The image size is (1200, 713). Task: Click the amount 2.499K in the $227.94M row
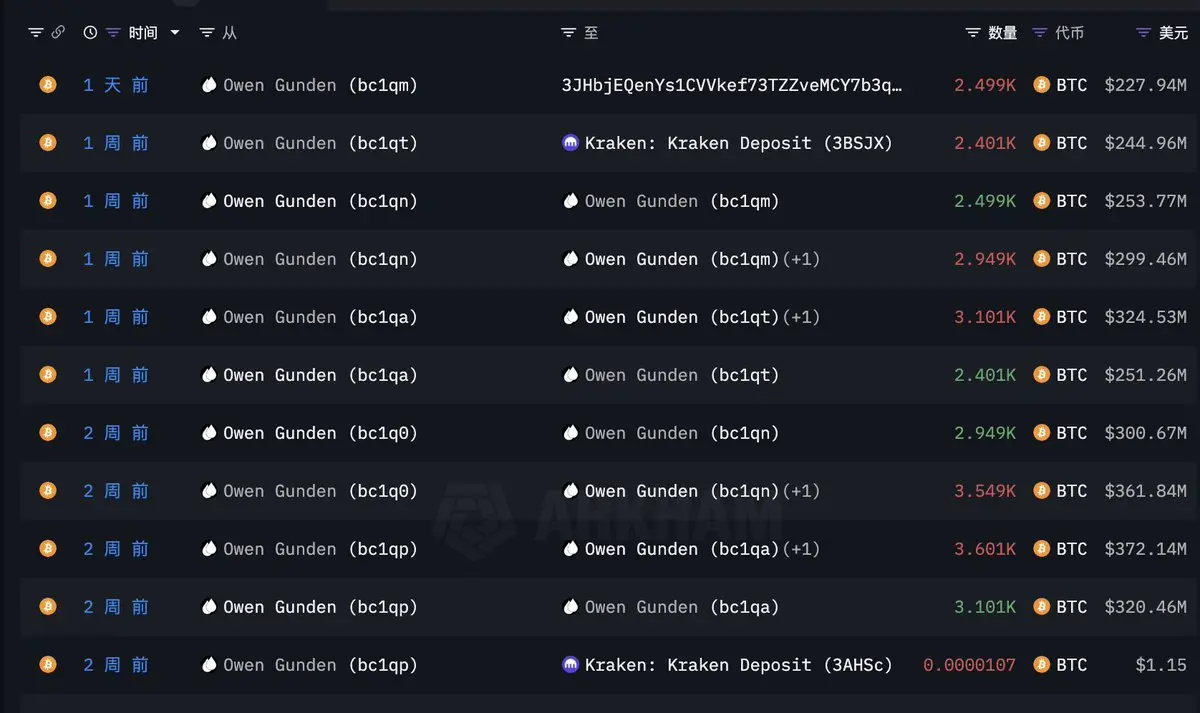pyautogui.click(x=985, y=85)
